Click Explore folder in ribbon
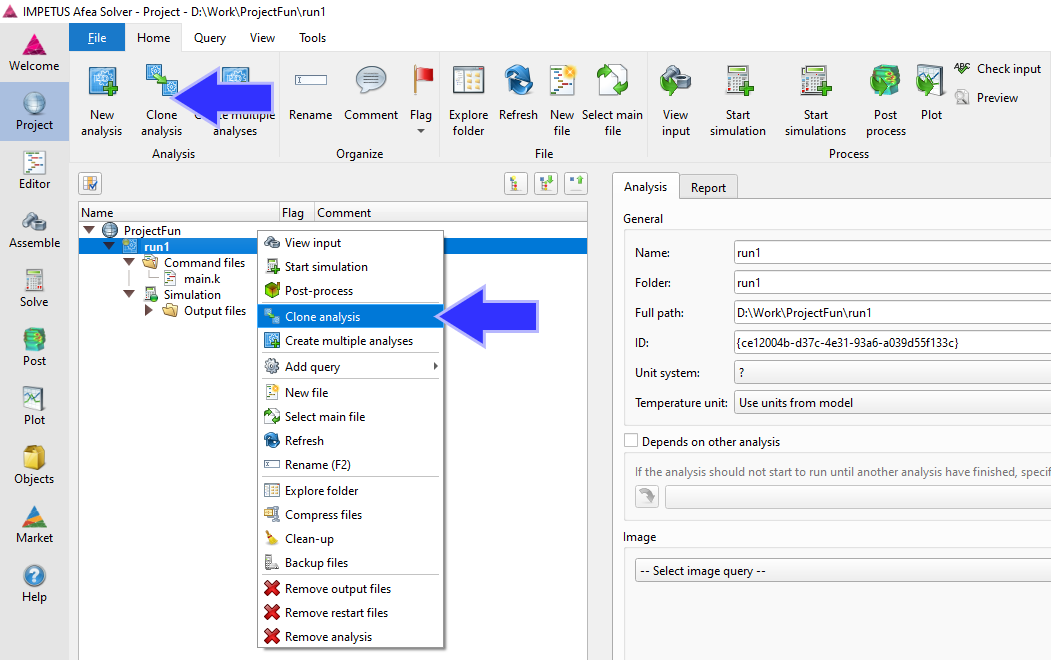This screenshot has width=1051, height=662. (x=468, y=101)
